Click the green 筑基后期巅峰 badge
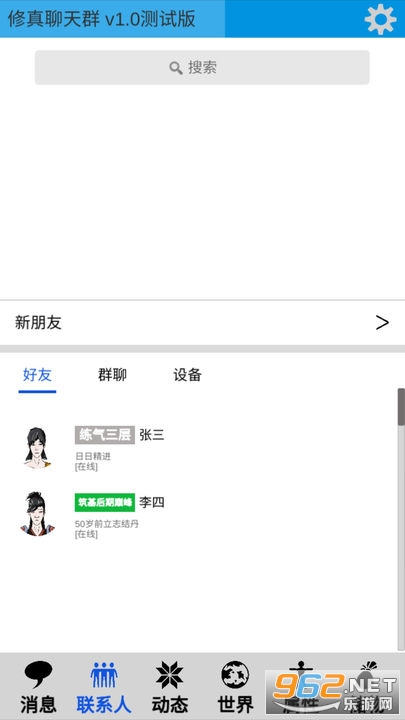Screen dimensions: 405x720 [x=105, y=502]
